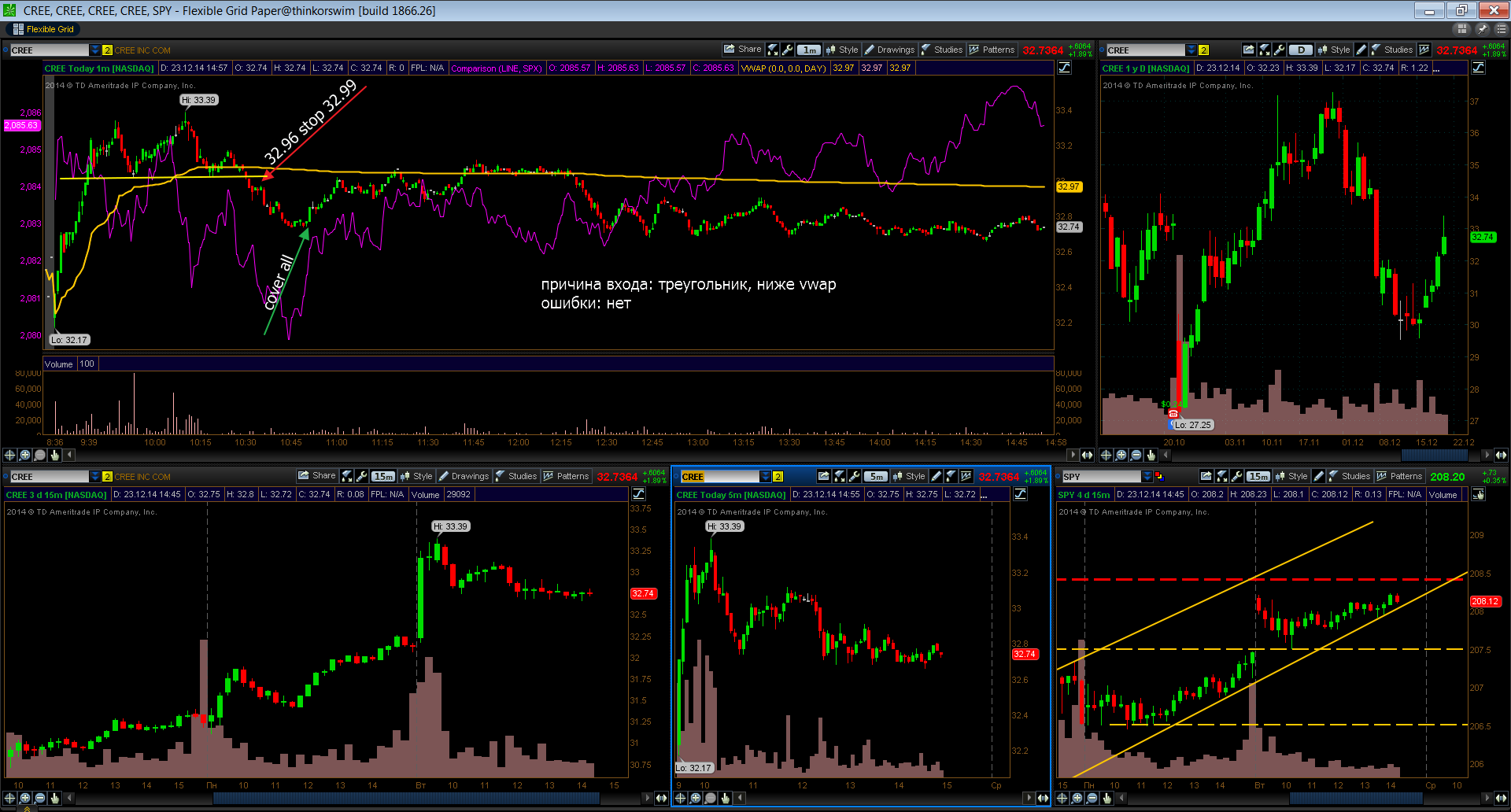Click the share icon on the SPY chart
Image resolution: width=1511 pixels, height=812 pixels.
pyautogui.click(x=1206, y=476)
